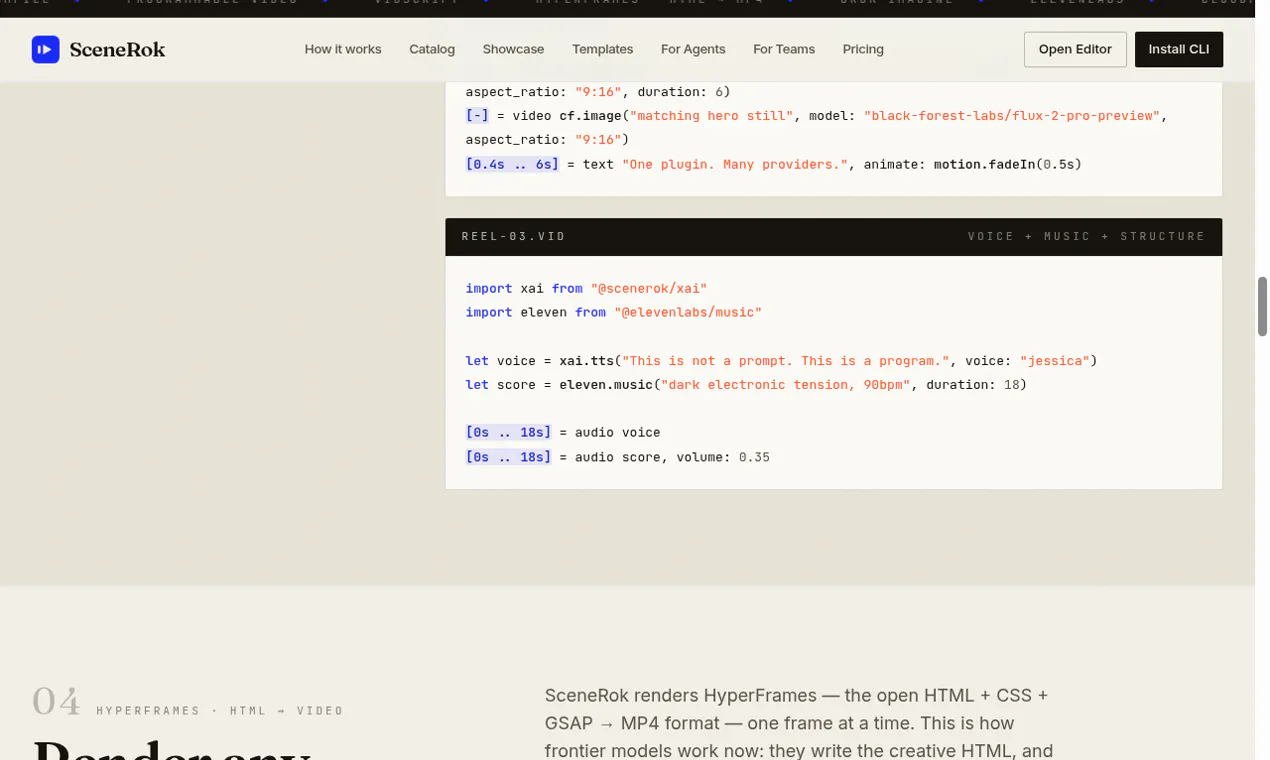The image size is (1270, 760).
Task: Click the [0s .. 18s] range before audio score
Action: tap(508, 457)
